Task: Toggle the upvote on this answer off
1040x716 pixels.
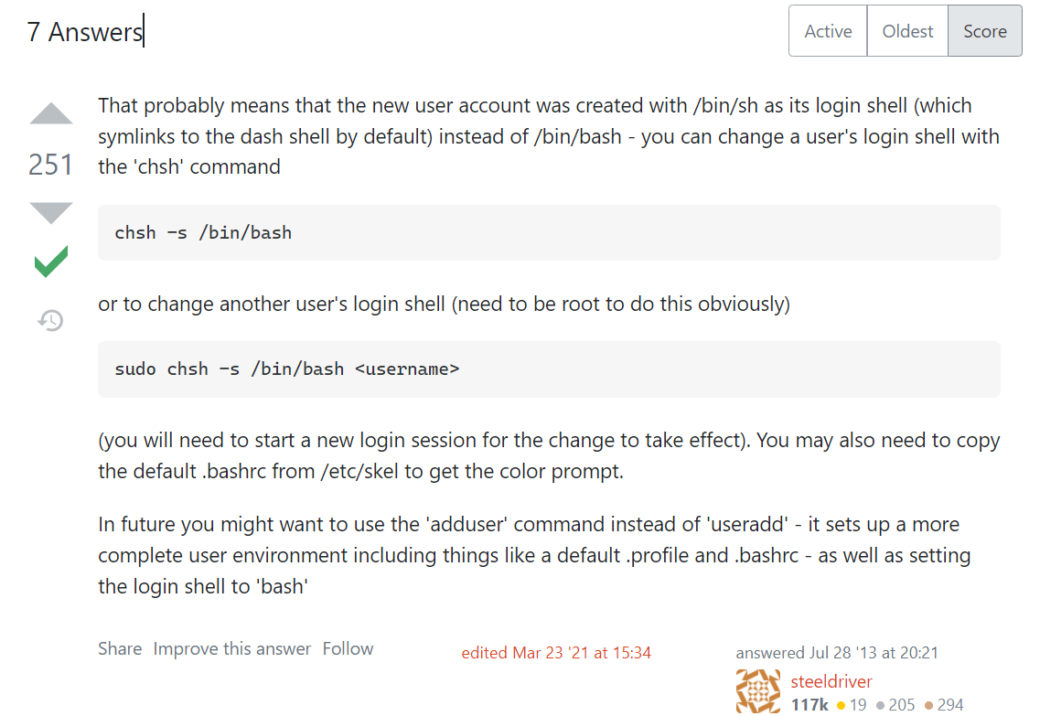Action: click(x=50, y=113)
